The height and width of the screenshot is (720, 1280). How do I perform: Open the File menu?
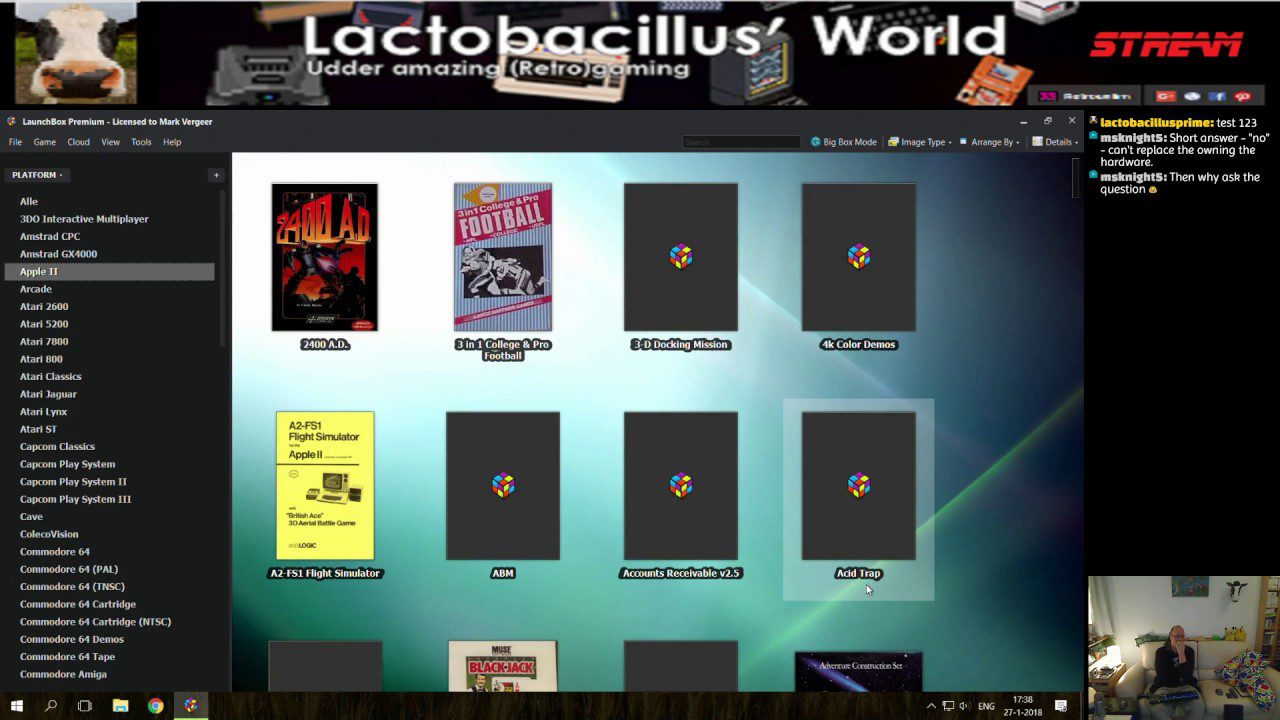click(x=15, y=142)
